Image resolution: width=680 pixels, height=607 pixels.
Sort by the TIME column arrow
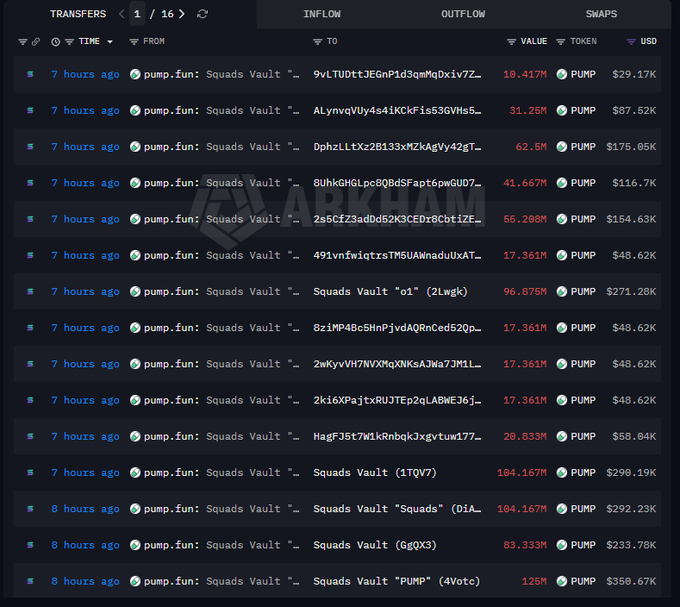pos(110,42)
